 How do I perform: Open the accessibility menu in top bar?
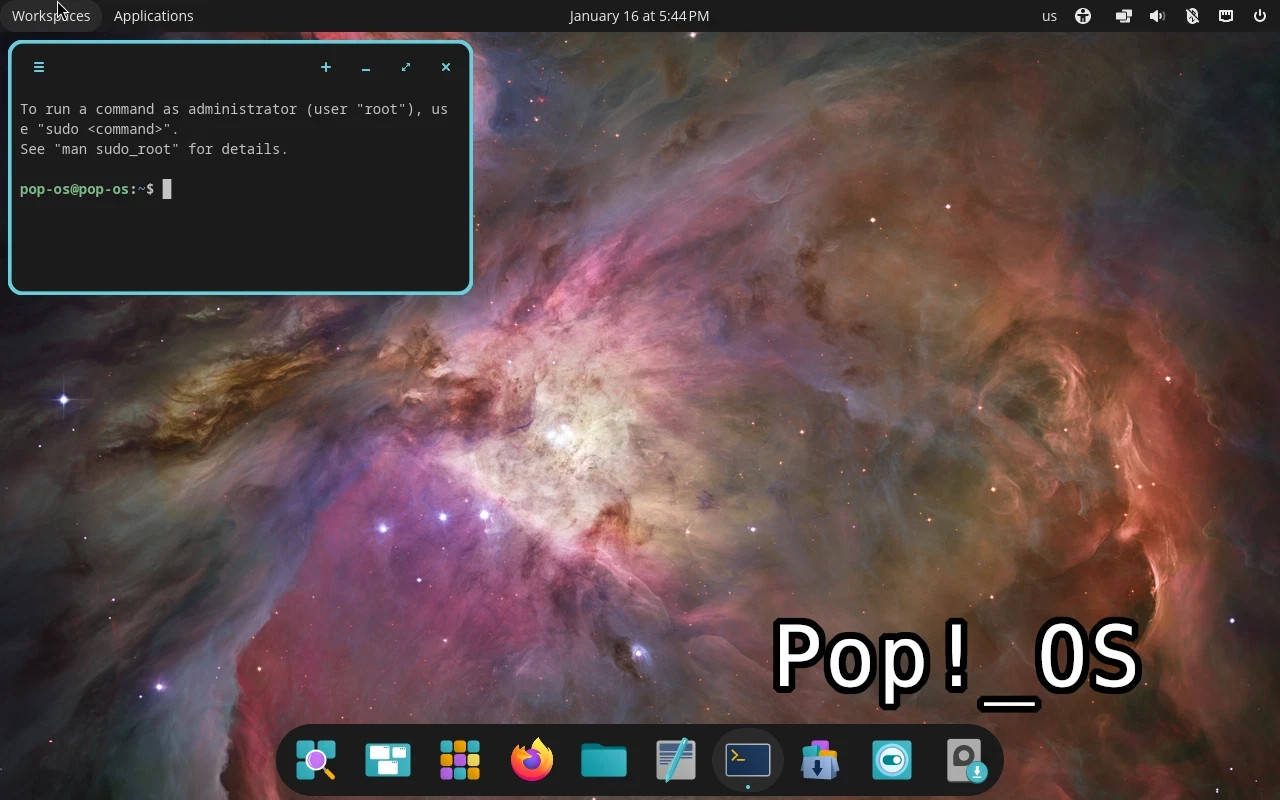[x=1083, y=16]
